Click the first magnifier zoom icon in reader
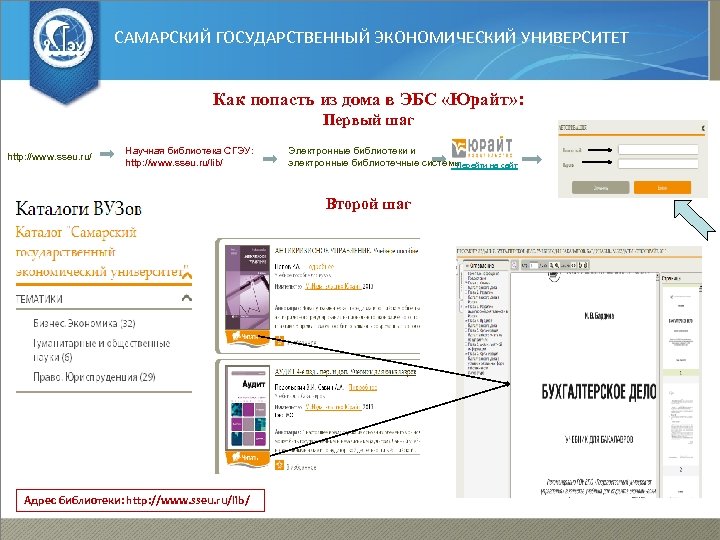Image resolution: width=720 pixels, height=540 pixels. tap(551, 265)
